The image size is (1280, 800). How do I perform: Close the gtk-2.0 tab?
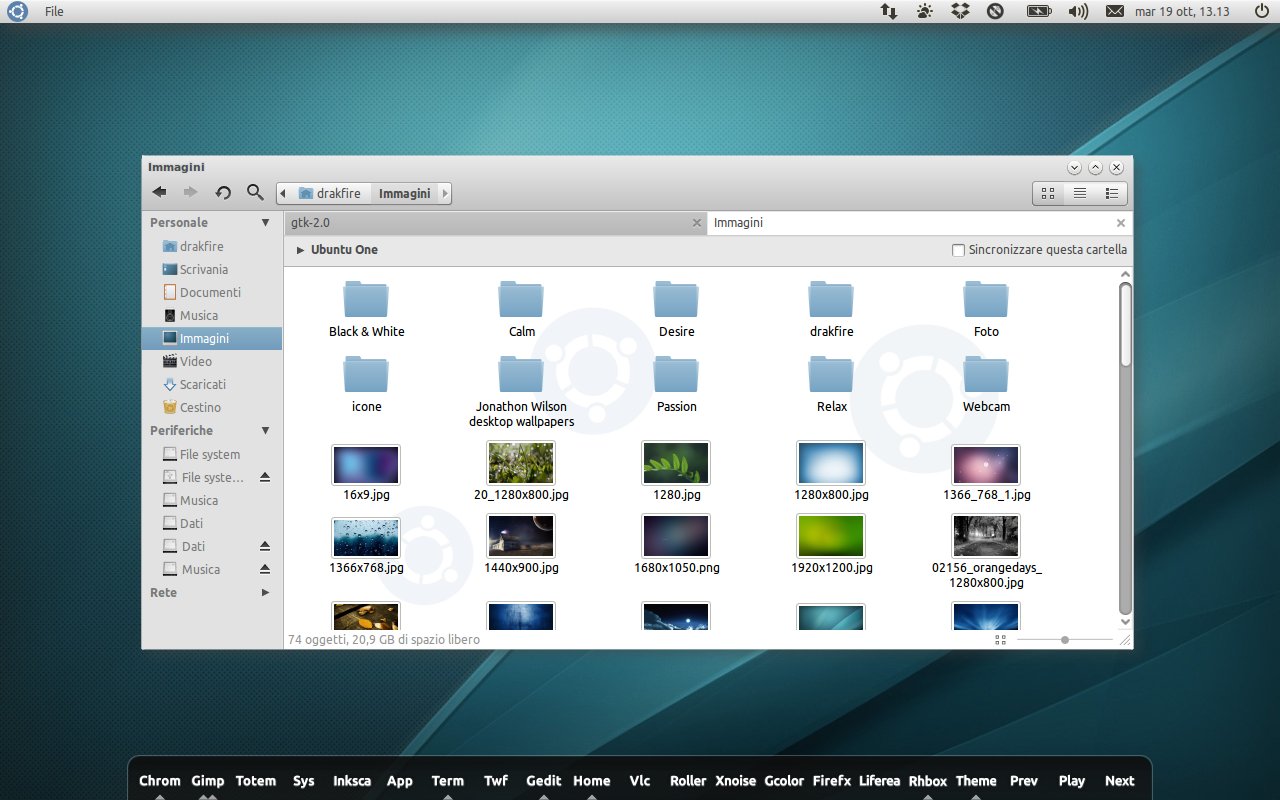pyautogui.click(x=697, y=223)
